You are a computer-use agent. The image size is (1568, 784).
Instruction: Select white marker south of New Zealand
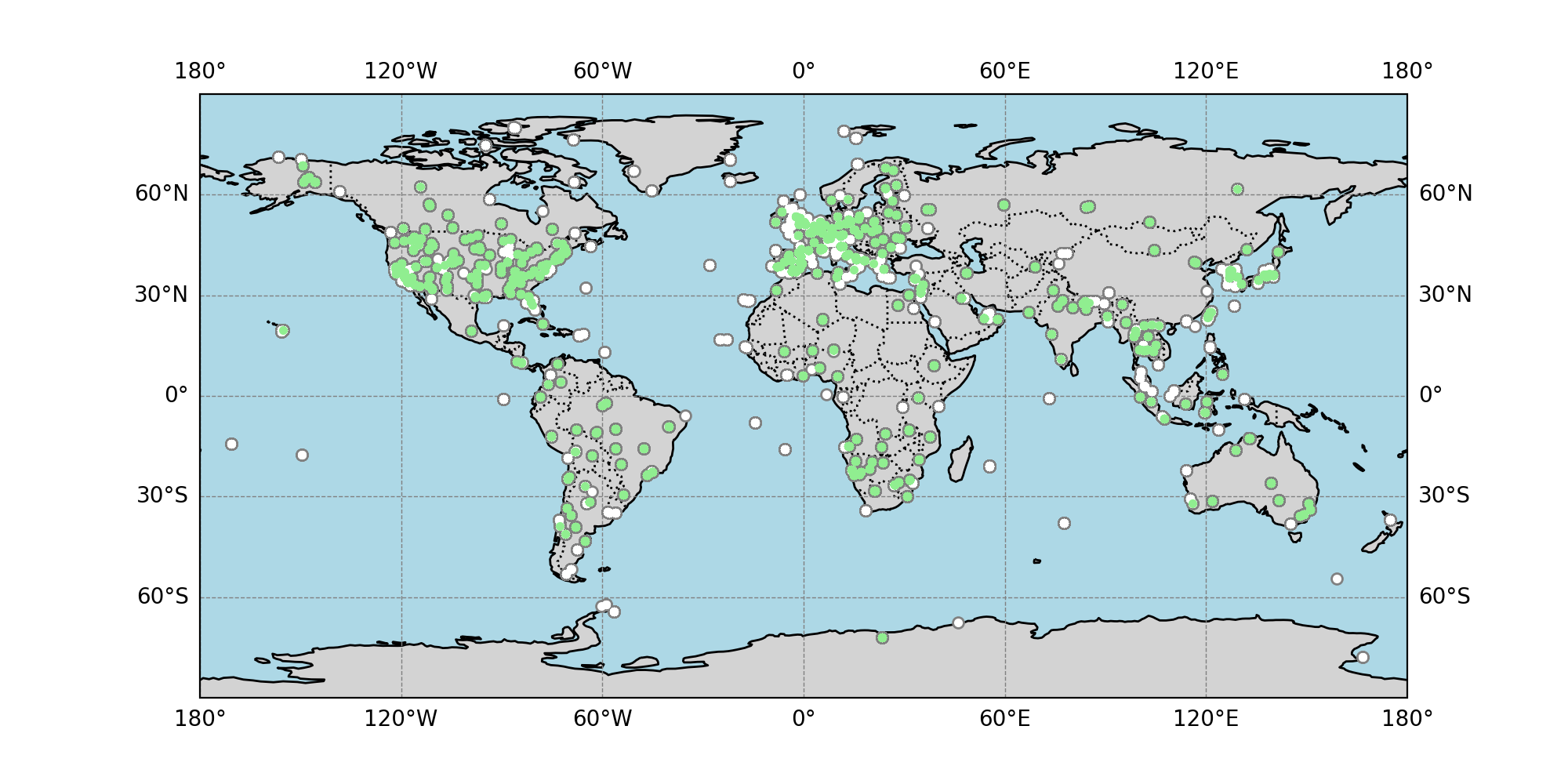pyautogui.click(x=1337, y=579)
